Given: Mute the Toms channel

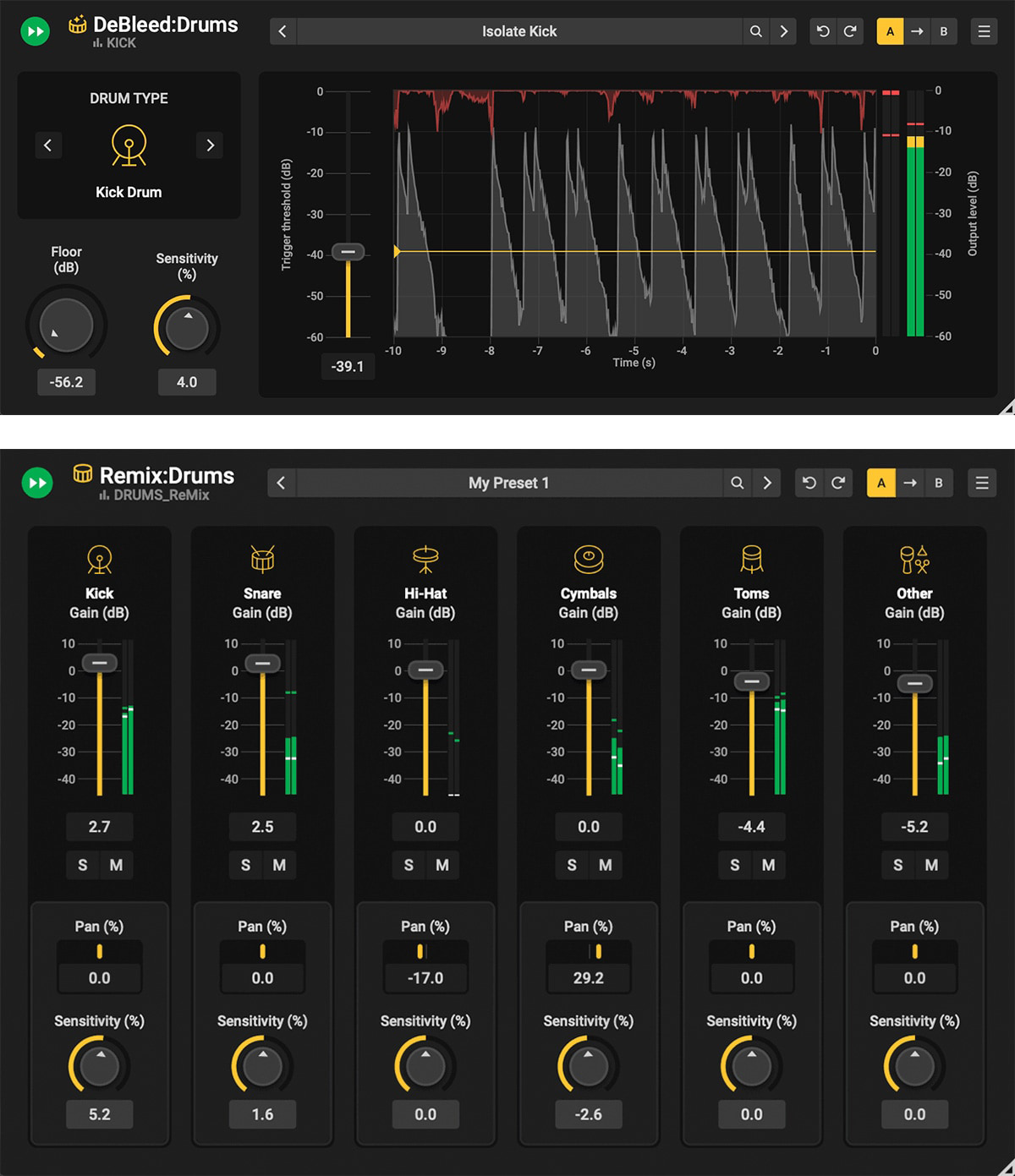Looking at the screenshot, I should (x=768, y=865).
